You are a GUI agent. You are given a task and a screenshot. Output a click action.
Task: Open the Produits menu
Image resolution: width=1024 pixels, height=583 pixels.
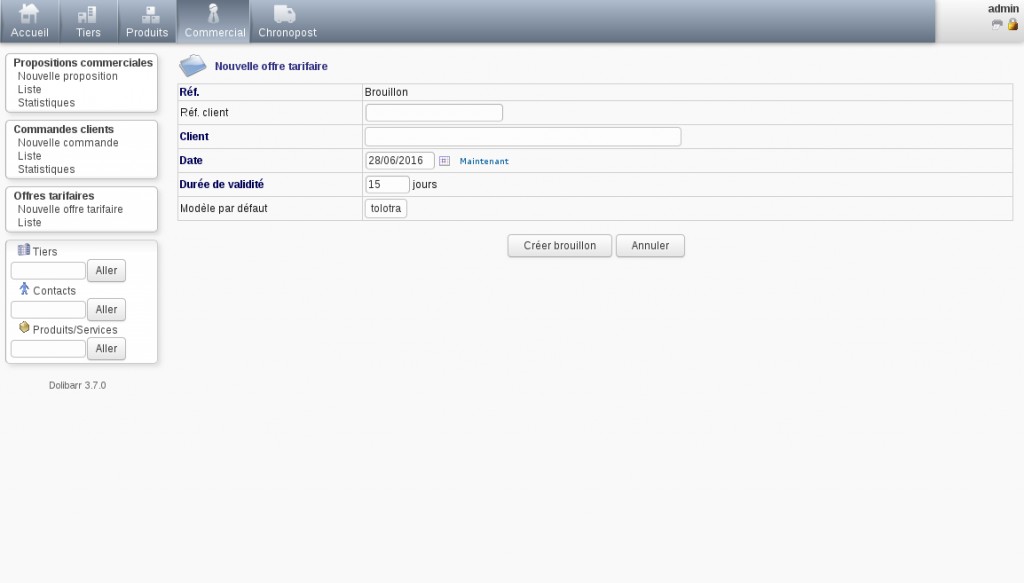click(147, 22)
